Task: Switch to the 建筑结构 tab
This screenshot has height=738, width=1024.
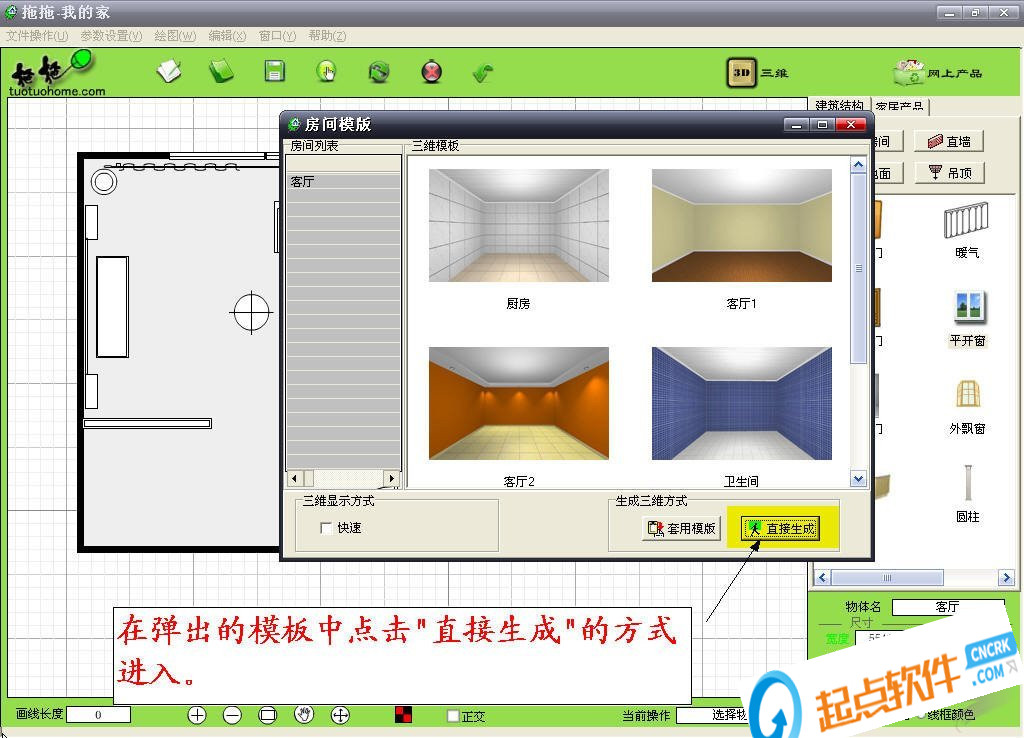Action: pyautogui.click(x=839, y=105)
